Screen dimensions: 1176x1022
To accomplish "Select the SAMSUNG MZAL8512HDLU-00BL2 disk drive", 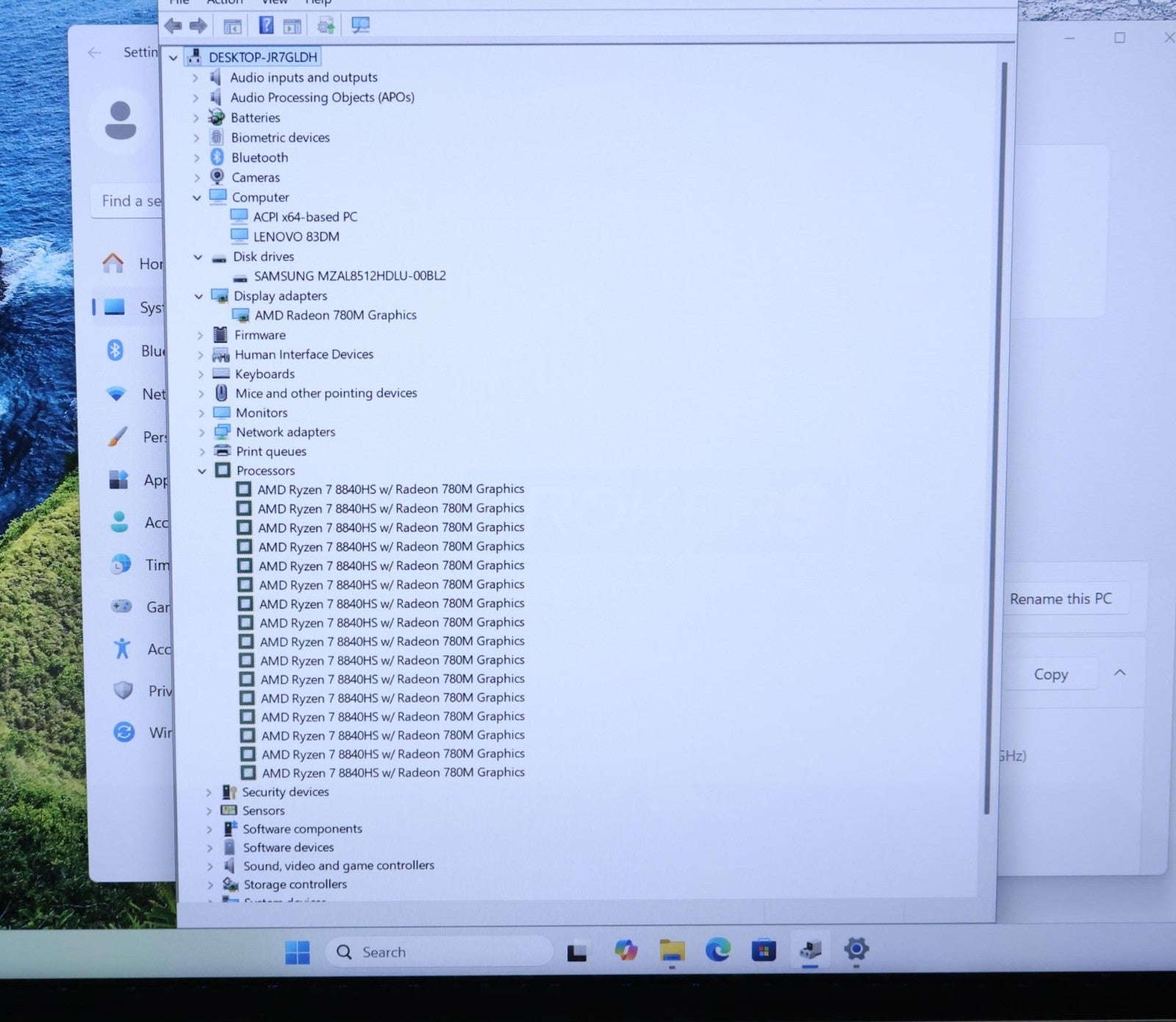I will pos(350,276).
